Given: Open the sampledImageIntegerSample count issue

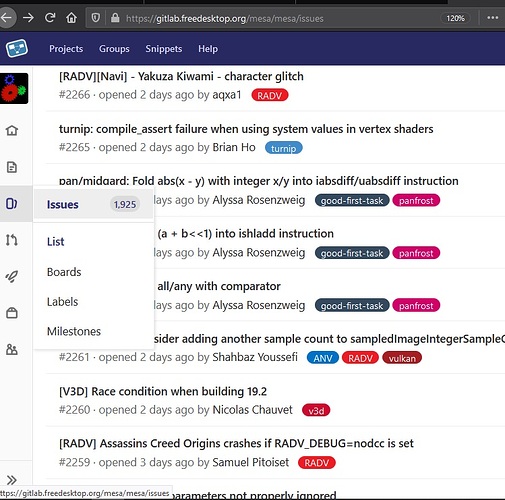Looking at the screenshot, I should pyautogui.click(x=329, y=339).
